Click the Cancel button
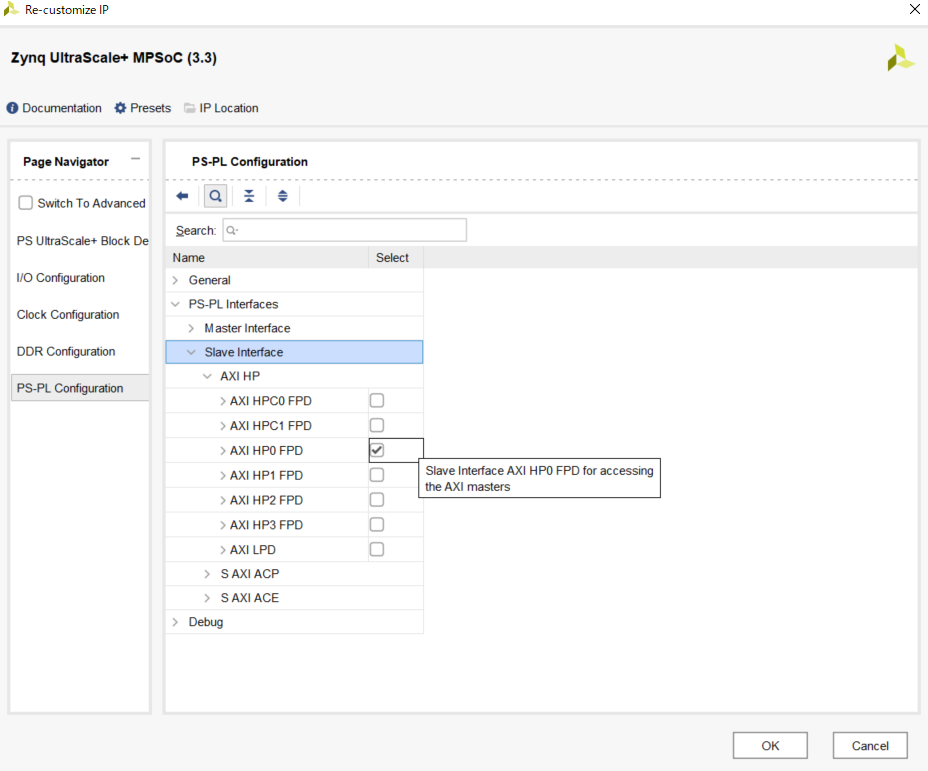 point(870,746)
